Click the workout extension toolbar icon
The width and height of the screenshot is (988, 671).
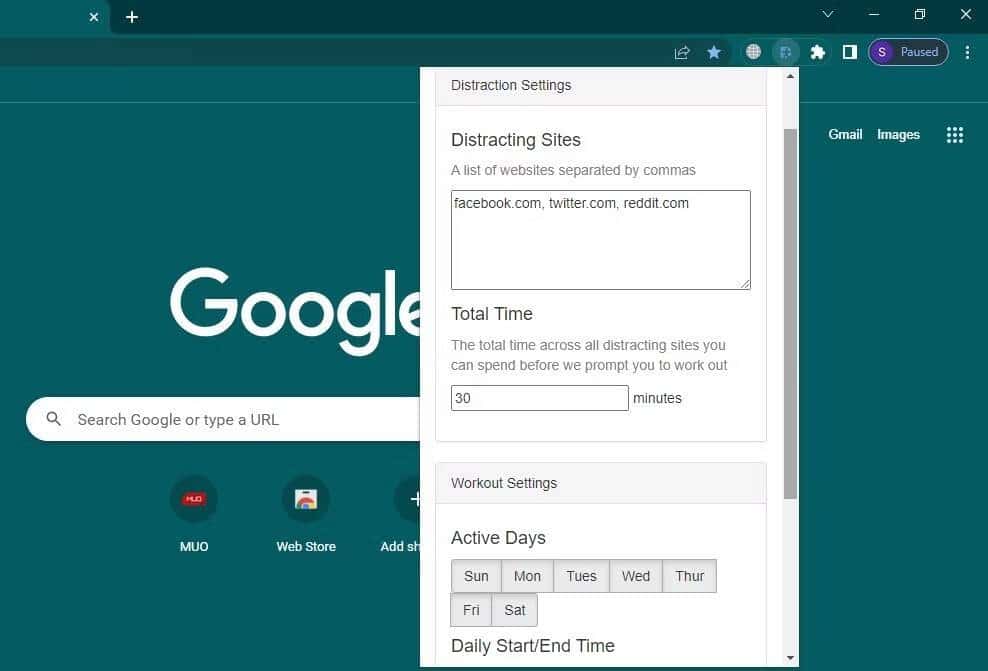pos(785,52)
